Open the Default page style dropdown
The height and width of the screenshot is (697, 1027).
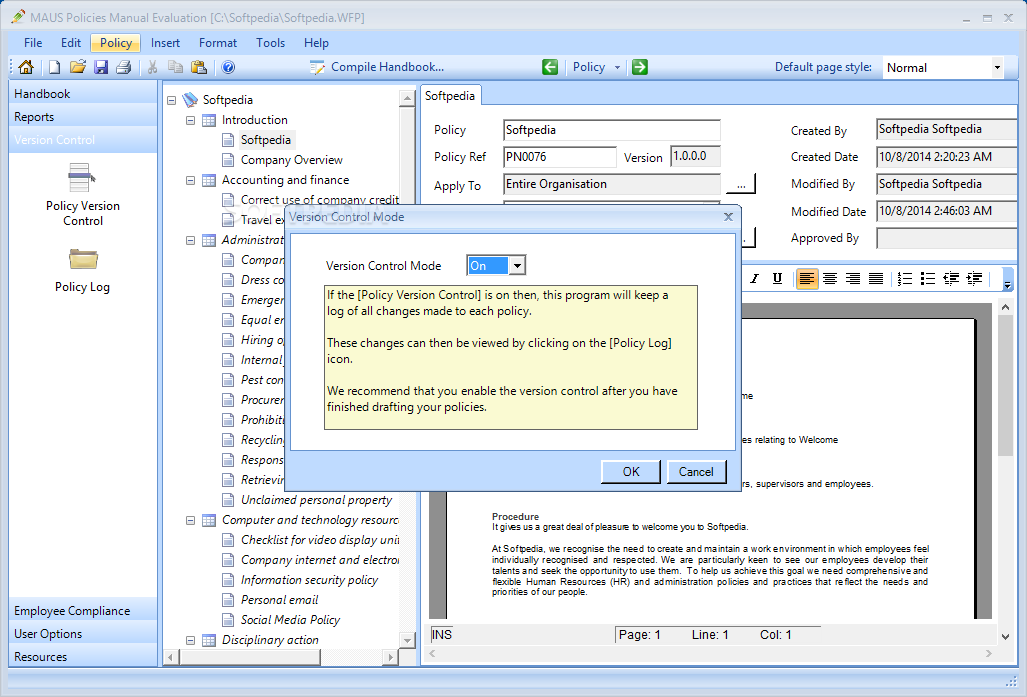click(997, 67)
